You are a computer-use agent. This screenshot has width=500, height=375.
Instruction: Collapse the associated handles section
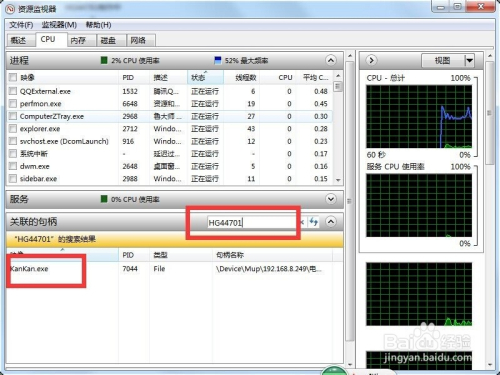330,221
